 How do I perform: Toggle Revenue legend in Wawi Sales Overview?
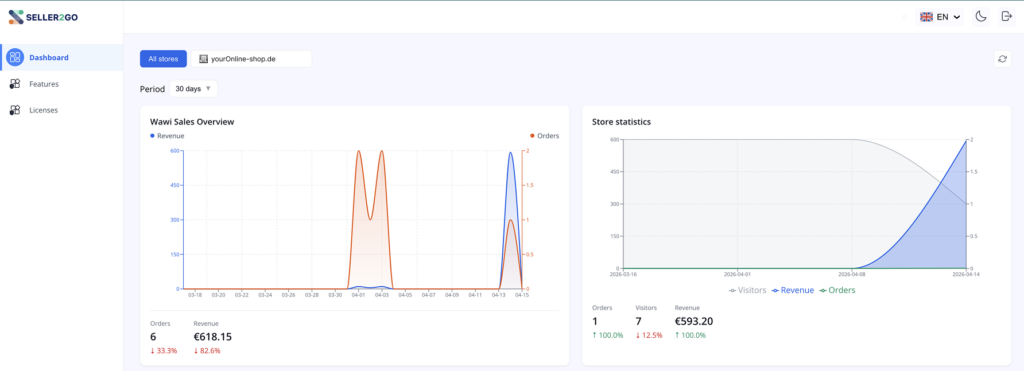coord(167,136)
